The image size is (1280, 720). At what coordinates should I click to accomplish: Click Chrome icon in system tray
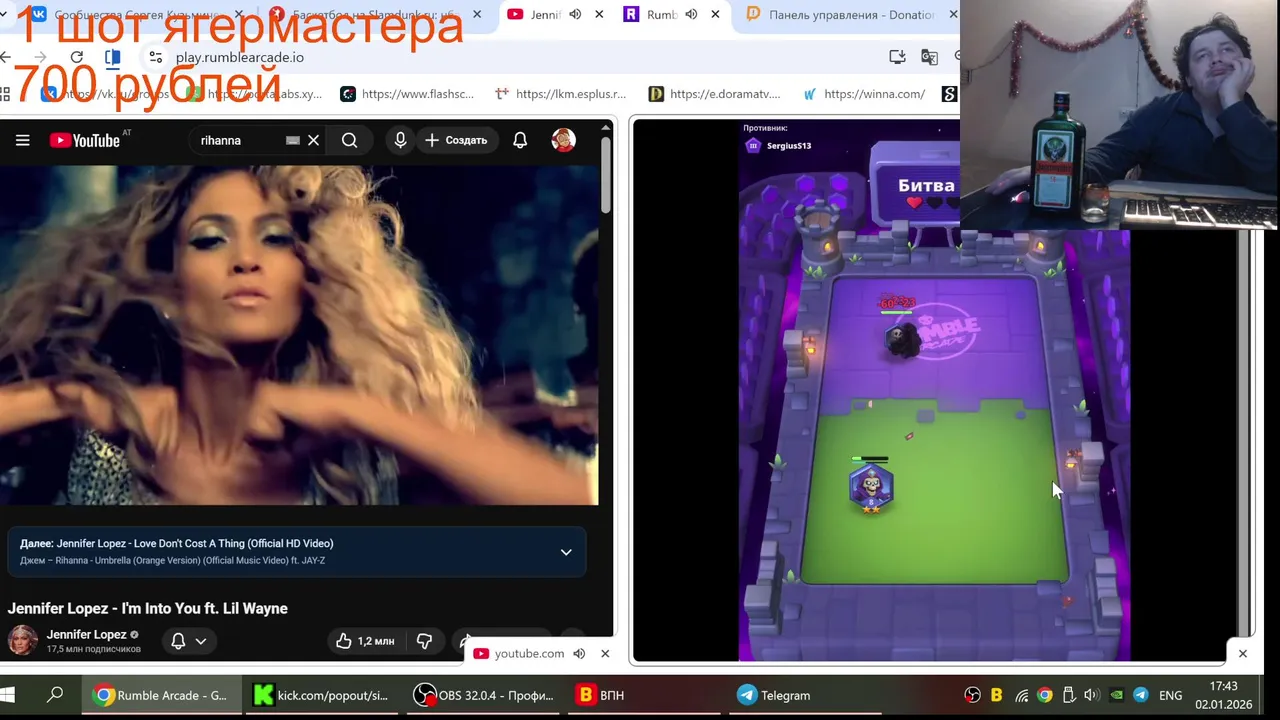1045,695
